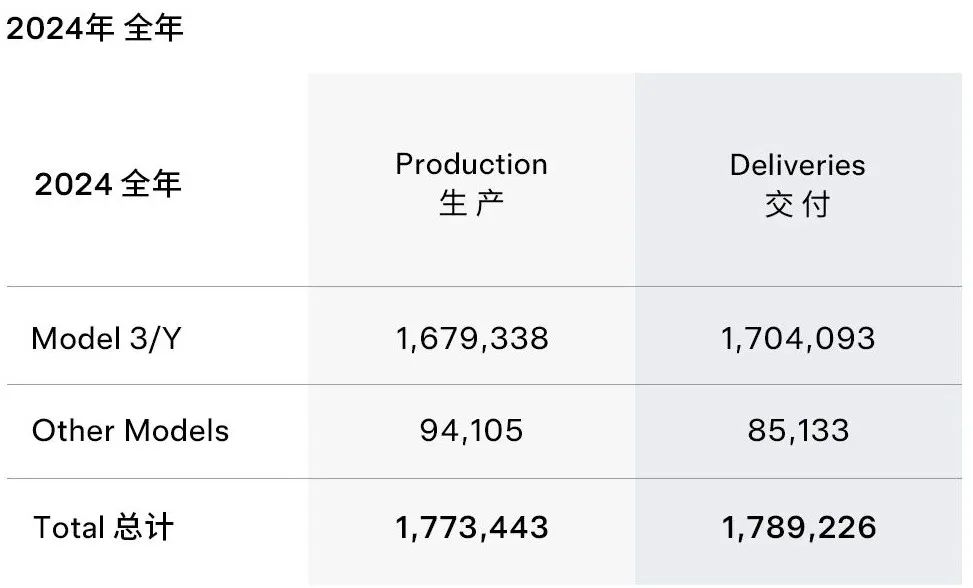This screenshot has width=973, height=588.
Task: Click the Other Models row label
Action: (x=130, y=430)
